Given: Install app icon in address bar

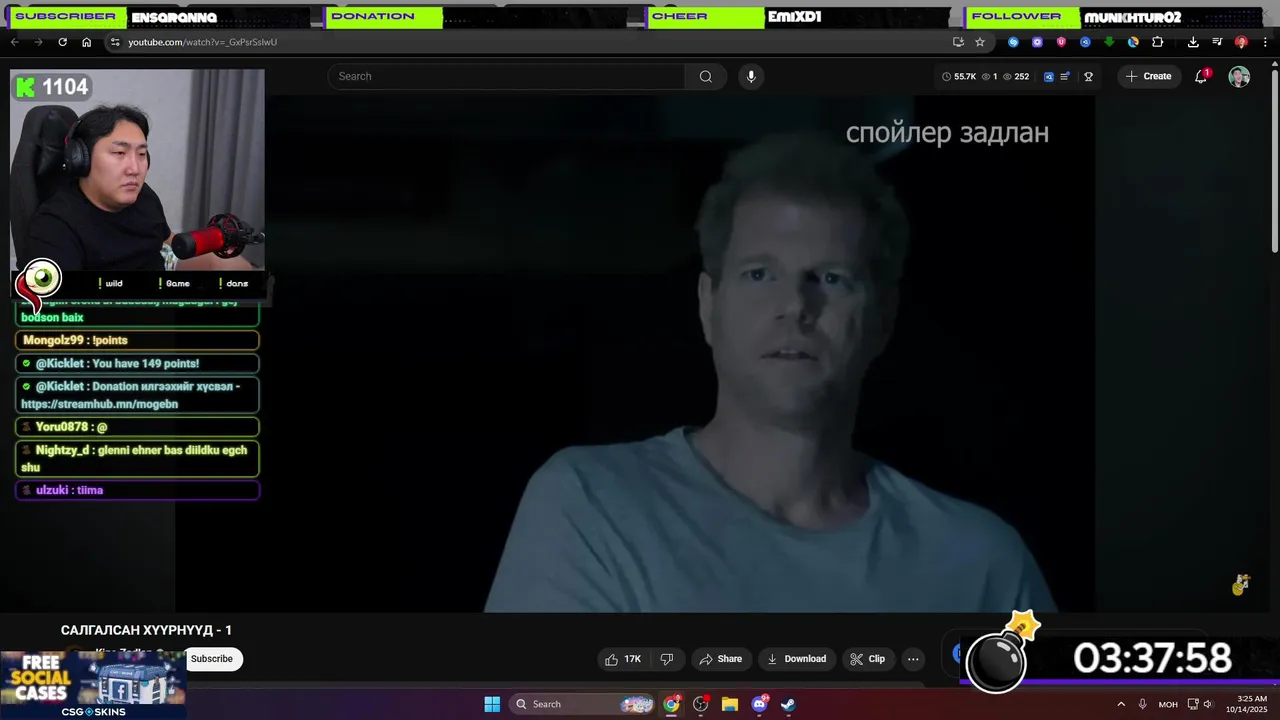Looking at the screenshot, I should [958, 42].
